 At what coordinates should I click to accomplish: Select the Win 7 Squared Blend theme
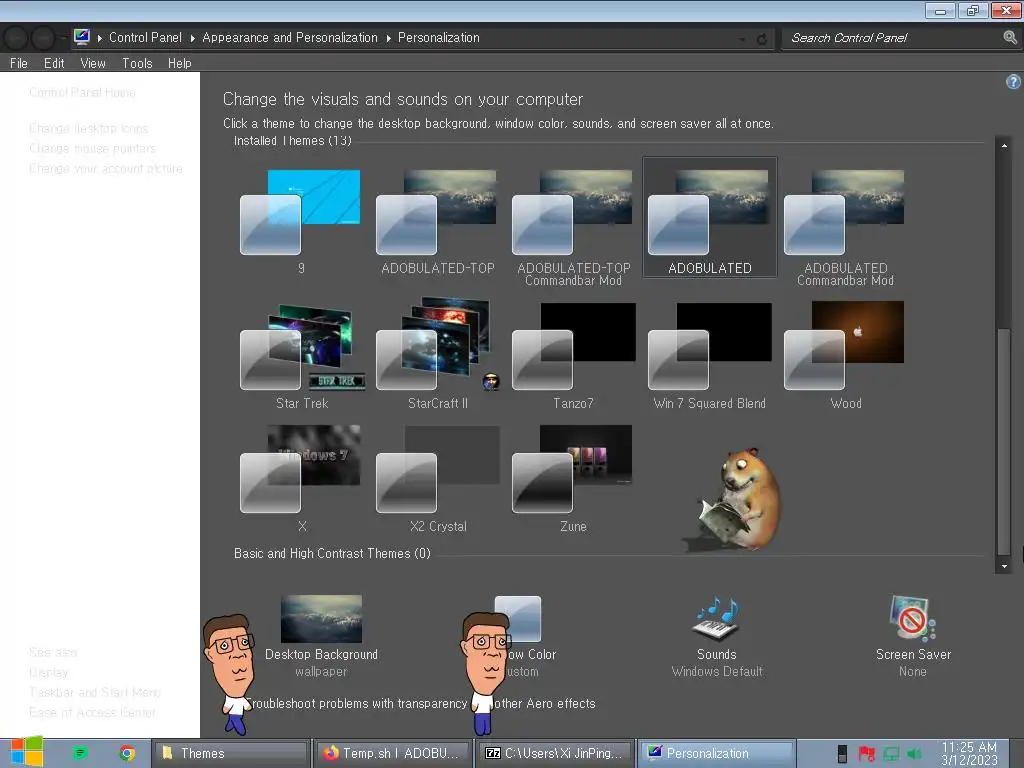(x=710, y=356)
